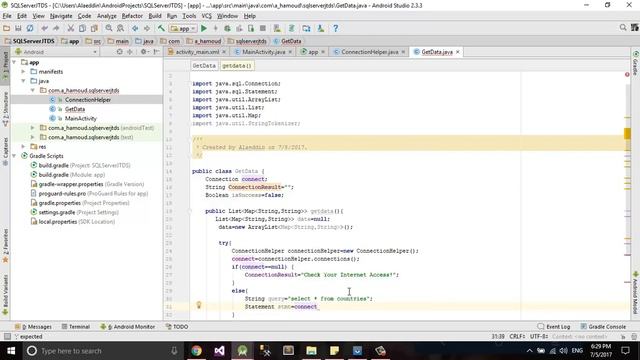Click the Make Project hammer icon
The image size is (640, 360).
pyautogui.click(x=162, y=28)
